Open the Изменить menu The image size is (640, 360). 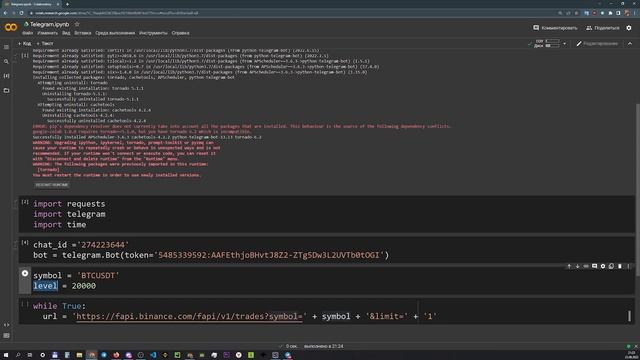pyautogui.click(x=47, y=33)
